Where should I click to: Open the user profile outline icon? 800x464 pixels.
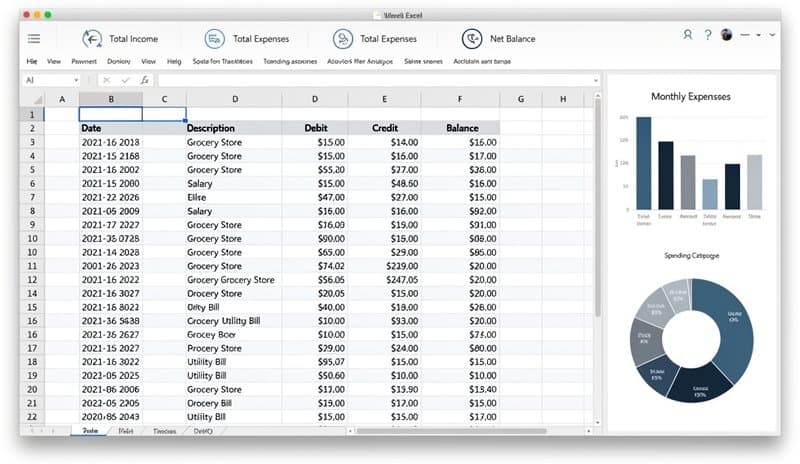coord(688,35)
